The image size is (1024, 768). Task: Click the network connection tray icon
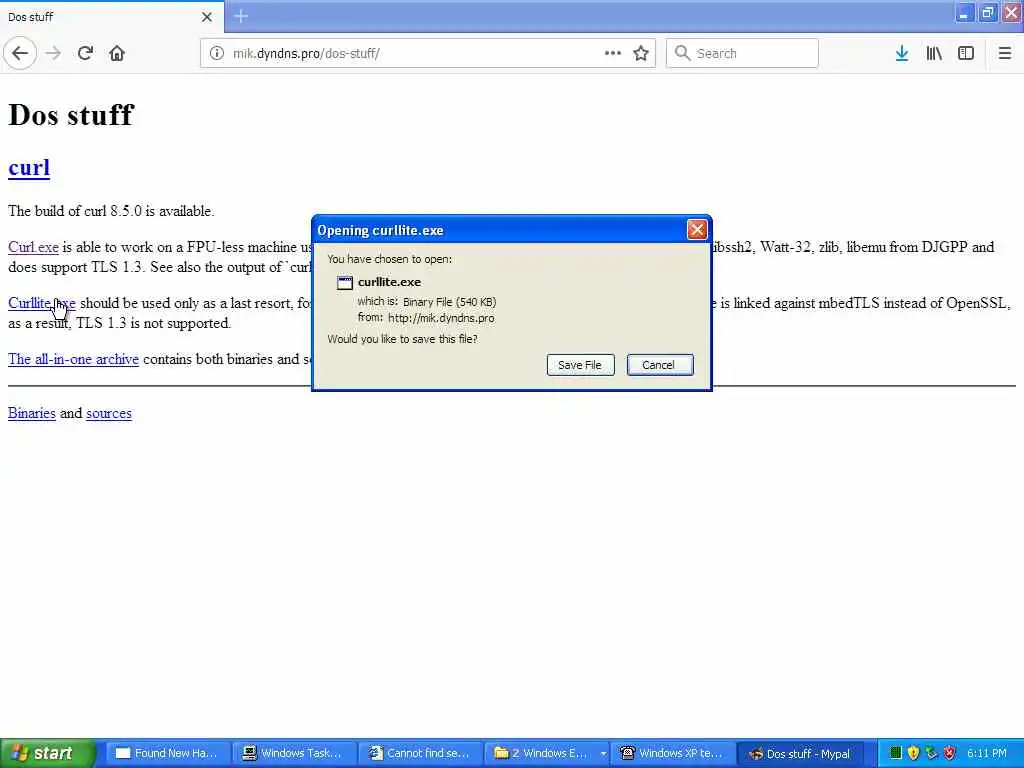[931, 753]
